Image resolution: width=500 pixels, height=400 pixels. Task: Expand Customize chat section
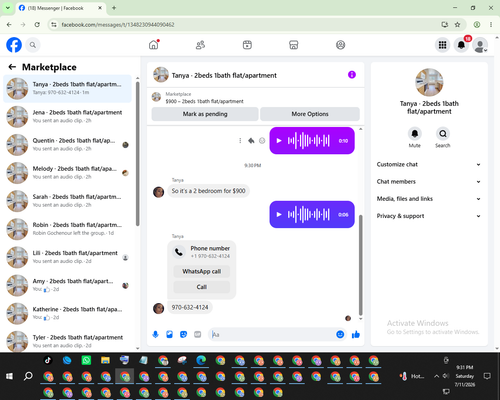pyautogui.click(x=429, y=164)
